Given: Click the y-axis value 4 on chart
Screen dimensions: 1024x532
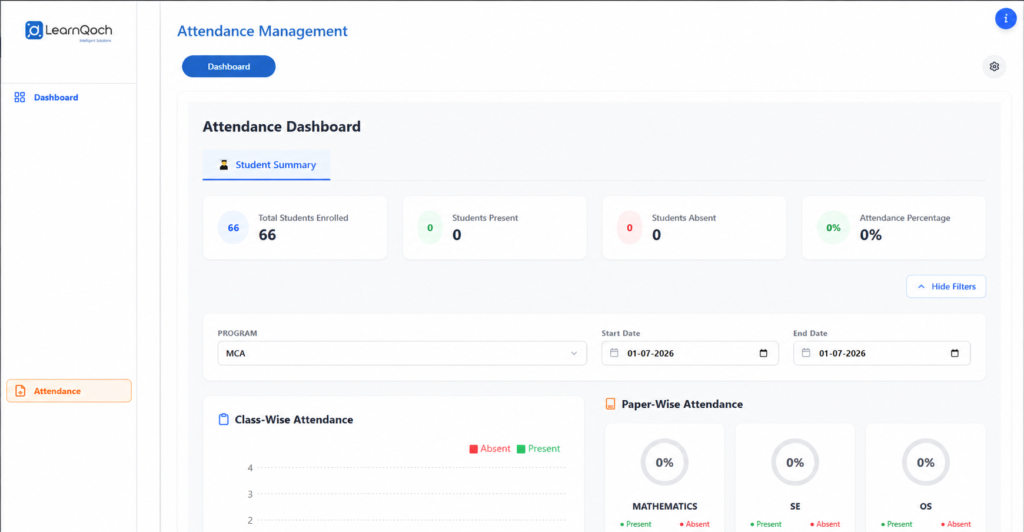Looking at the screenshot, I should tap(250, 468).
